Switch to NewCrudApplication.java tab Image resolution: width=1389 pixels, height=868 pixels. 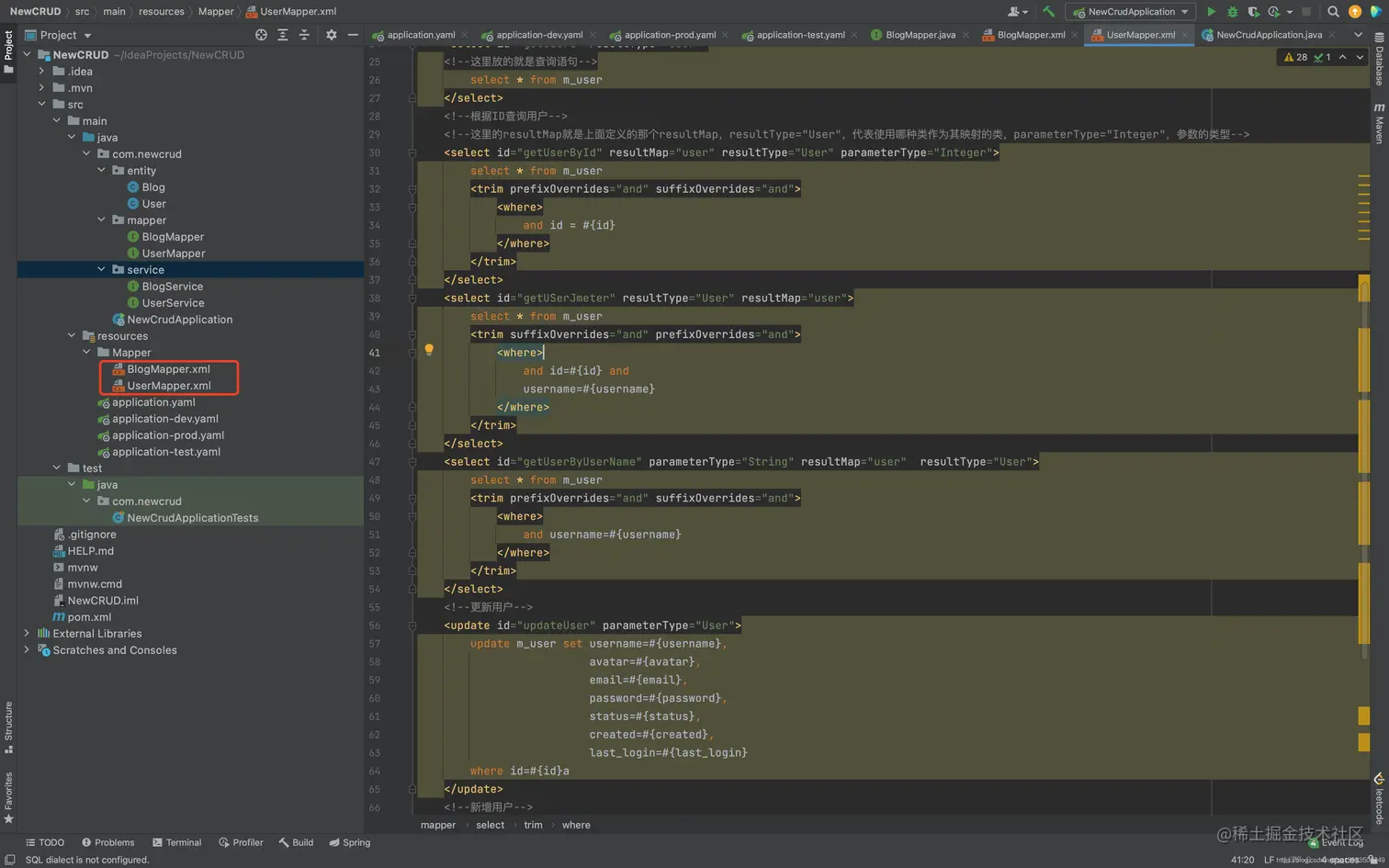(x=1269, y=35)
